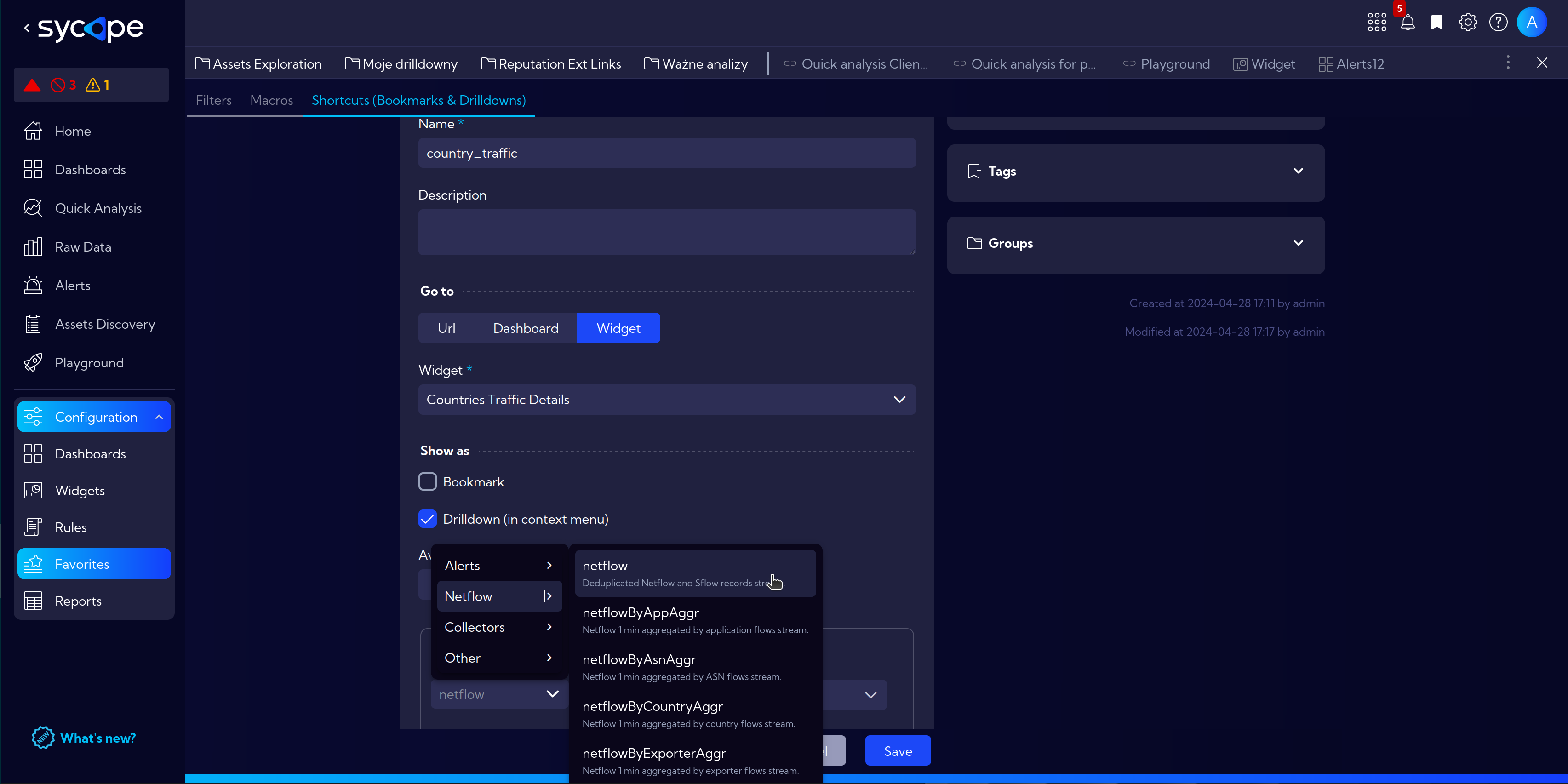1568x784 pixels.
Task: Click into the Description text area
Action: click(x=667, y=233)
